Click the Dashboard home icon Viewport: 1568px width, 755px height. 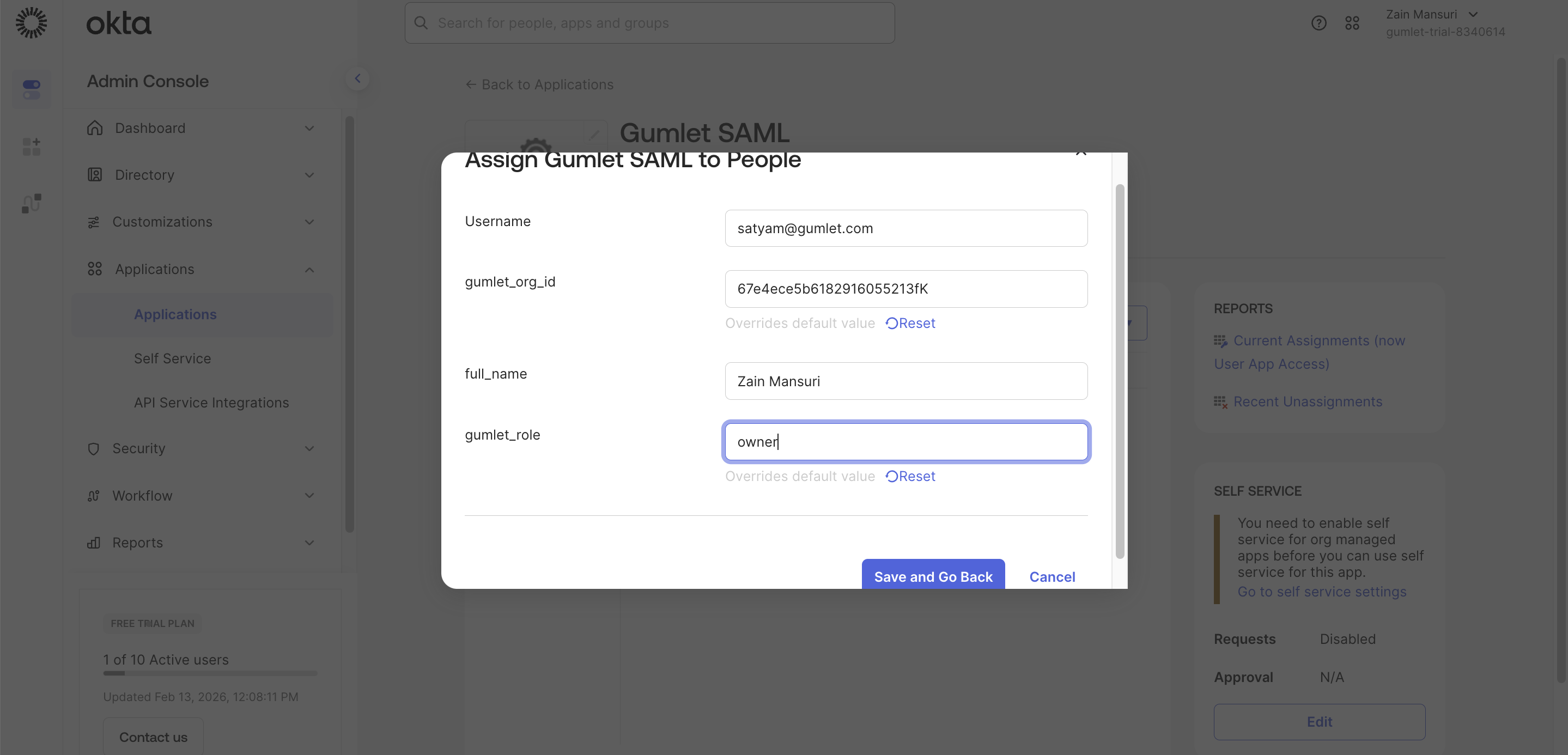coord(94,128)
